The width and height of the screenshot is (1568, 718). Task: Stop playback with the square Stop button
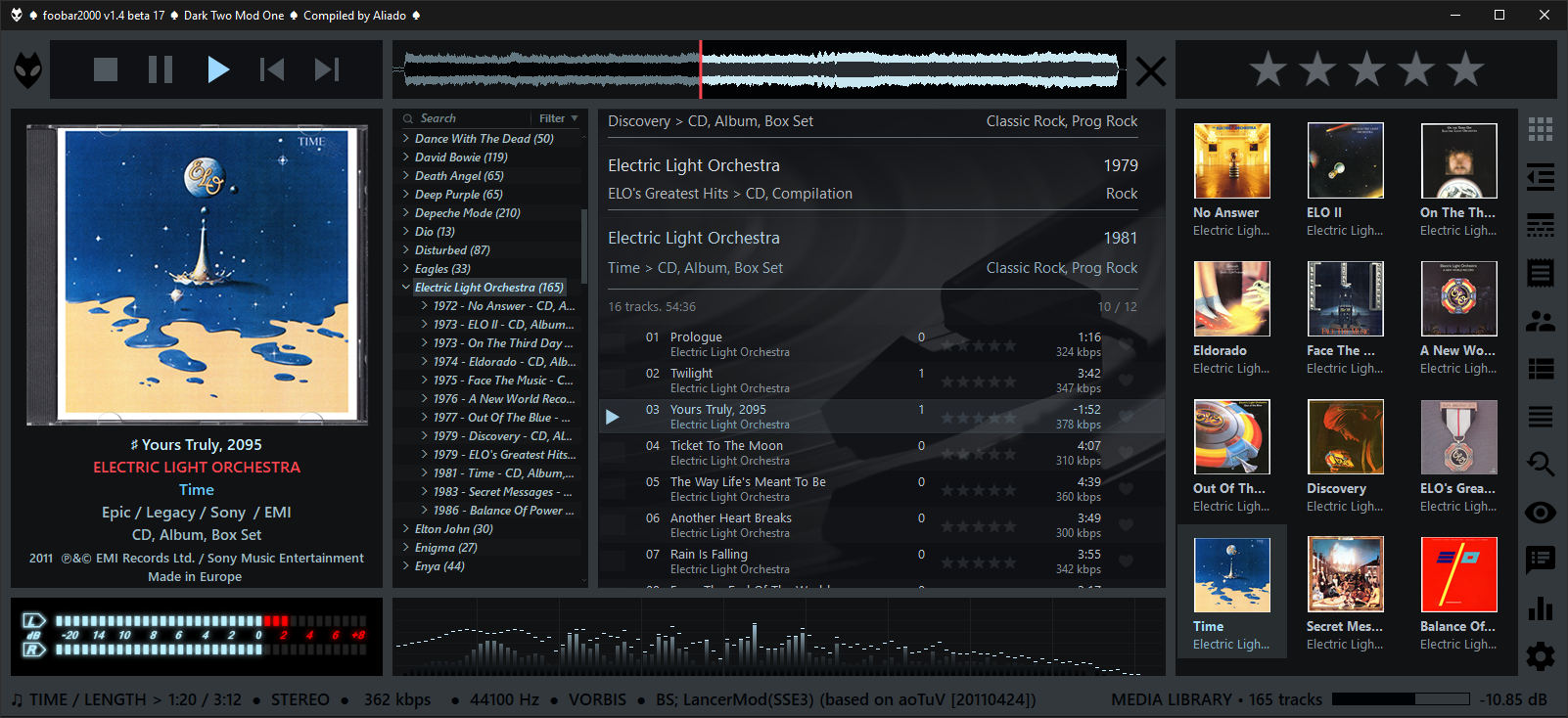click(106, 69)
